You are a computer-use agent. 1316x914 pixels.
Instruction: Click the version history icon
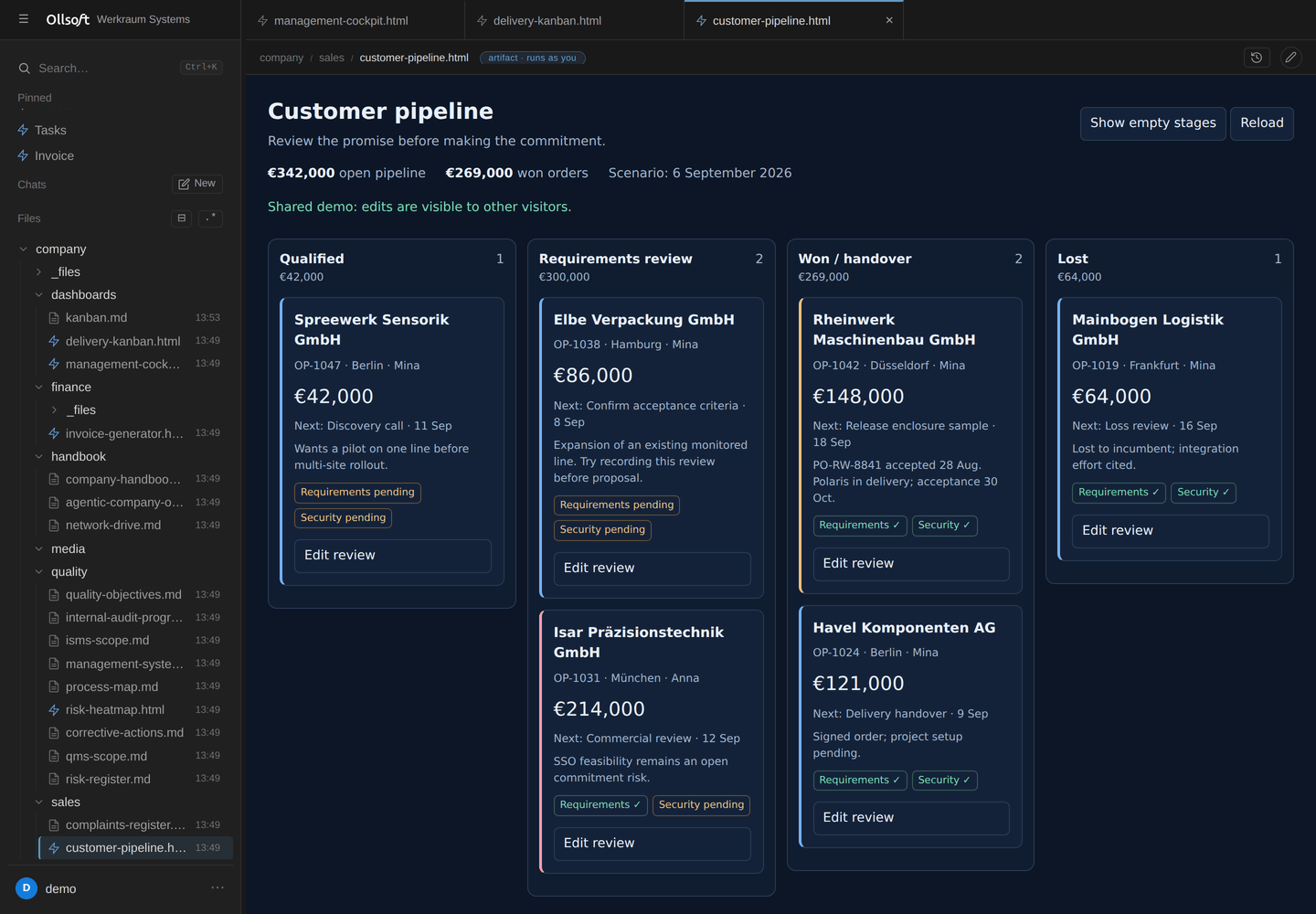pos(1258,58)
